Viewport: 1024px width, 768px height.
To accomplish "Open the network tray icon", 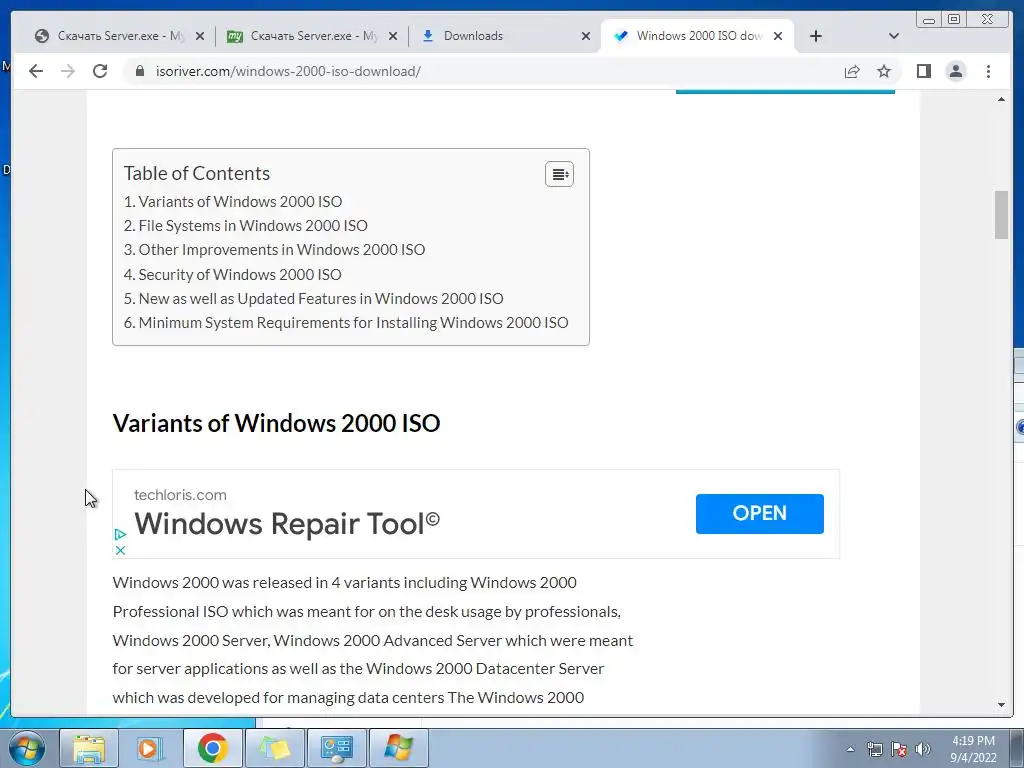I will point(874,749).
